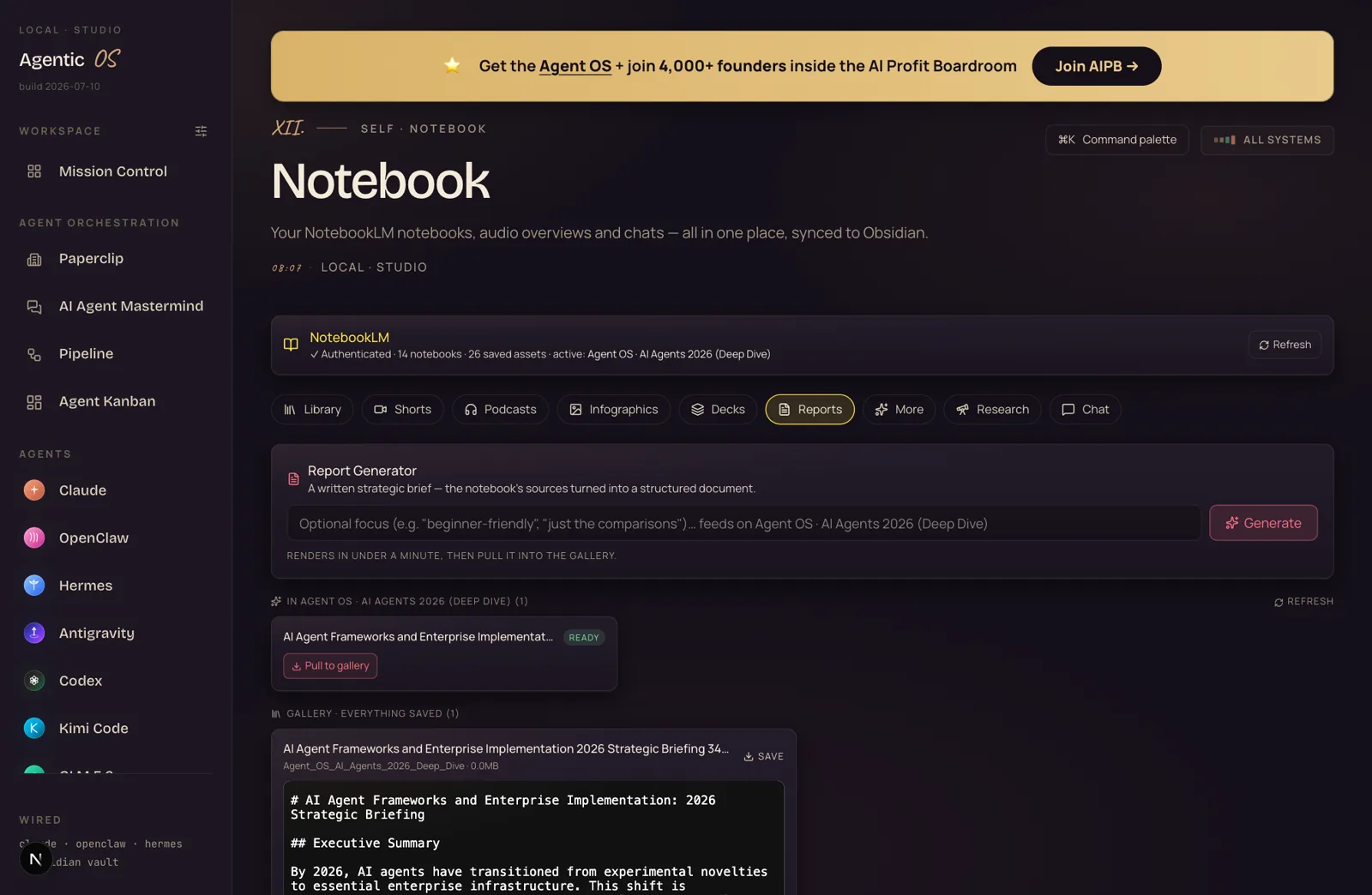
Task: Select the Kimi Code agent avatar
Action: coord(34,728)
